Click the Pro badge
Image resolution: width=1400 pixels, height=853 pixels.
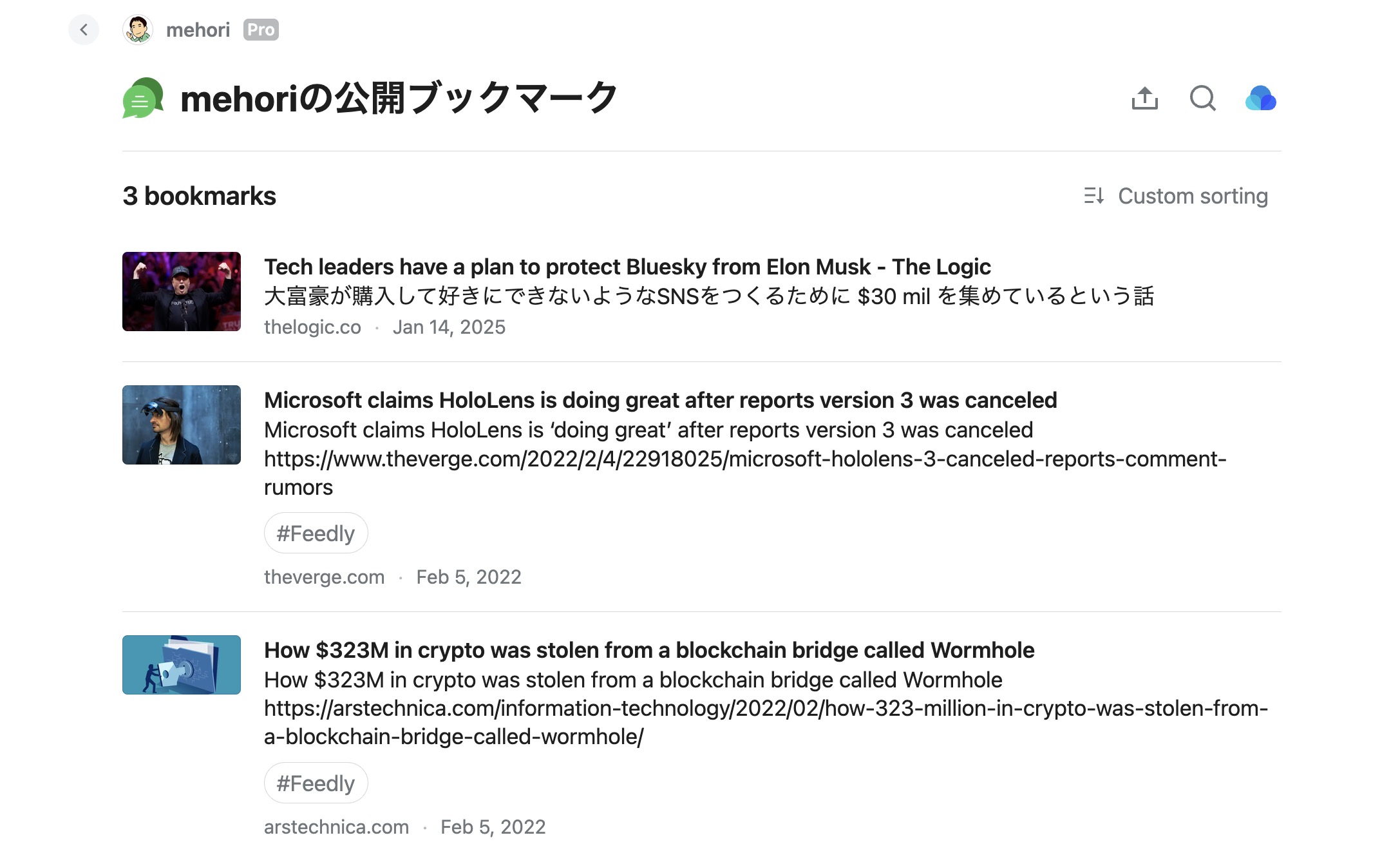click(x=261, y=30)
